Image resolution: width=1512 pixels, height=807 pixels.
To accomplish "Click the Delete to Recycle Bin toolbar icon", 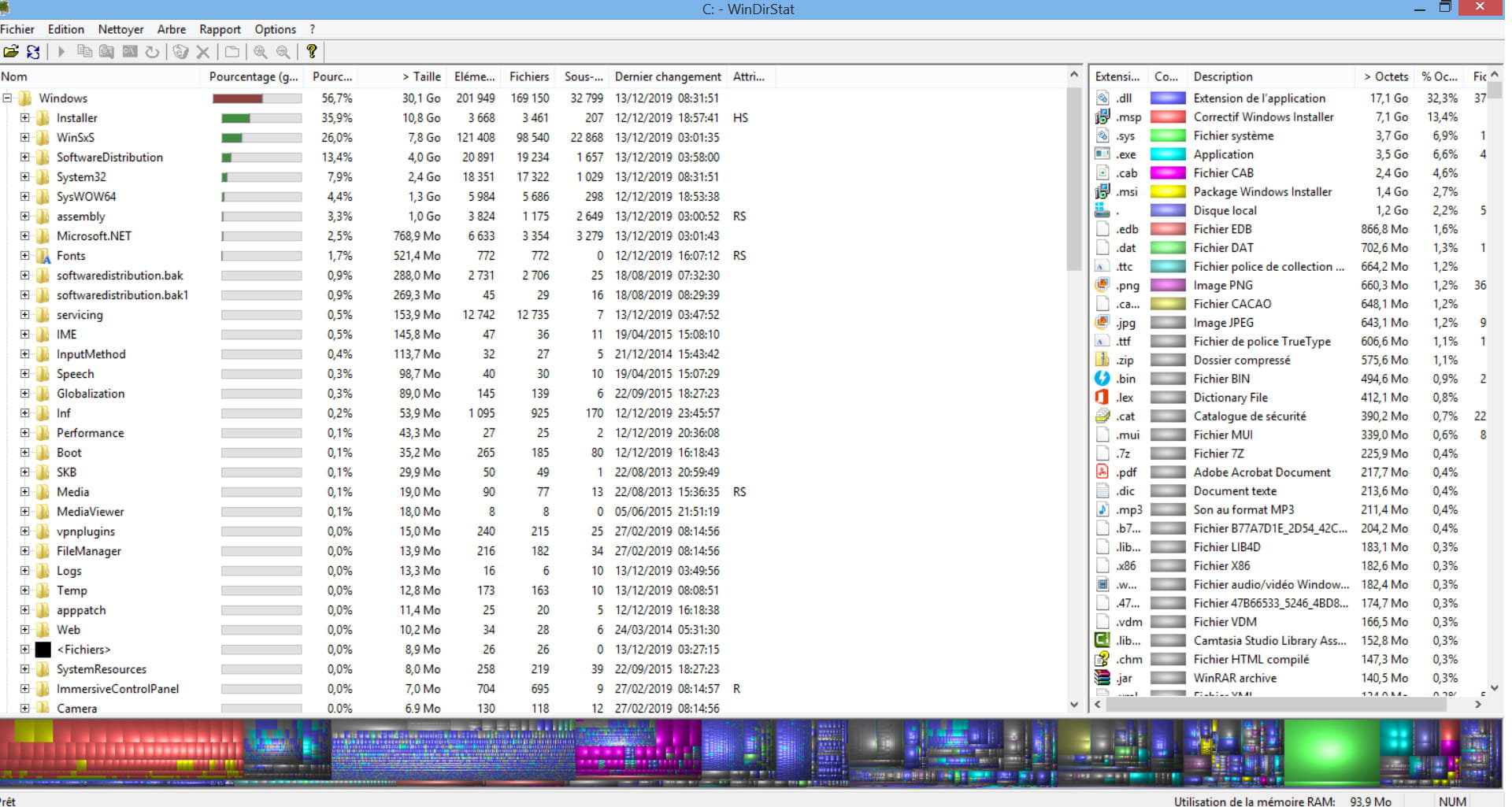I will point(180,52).
